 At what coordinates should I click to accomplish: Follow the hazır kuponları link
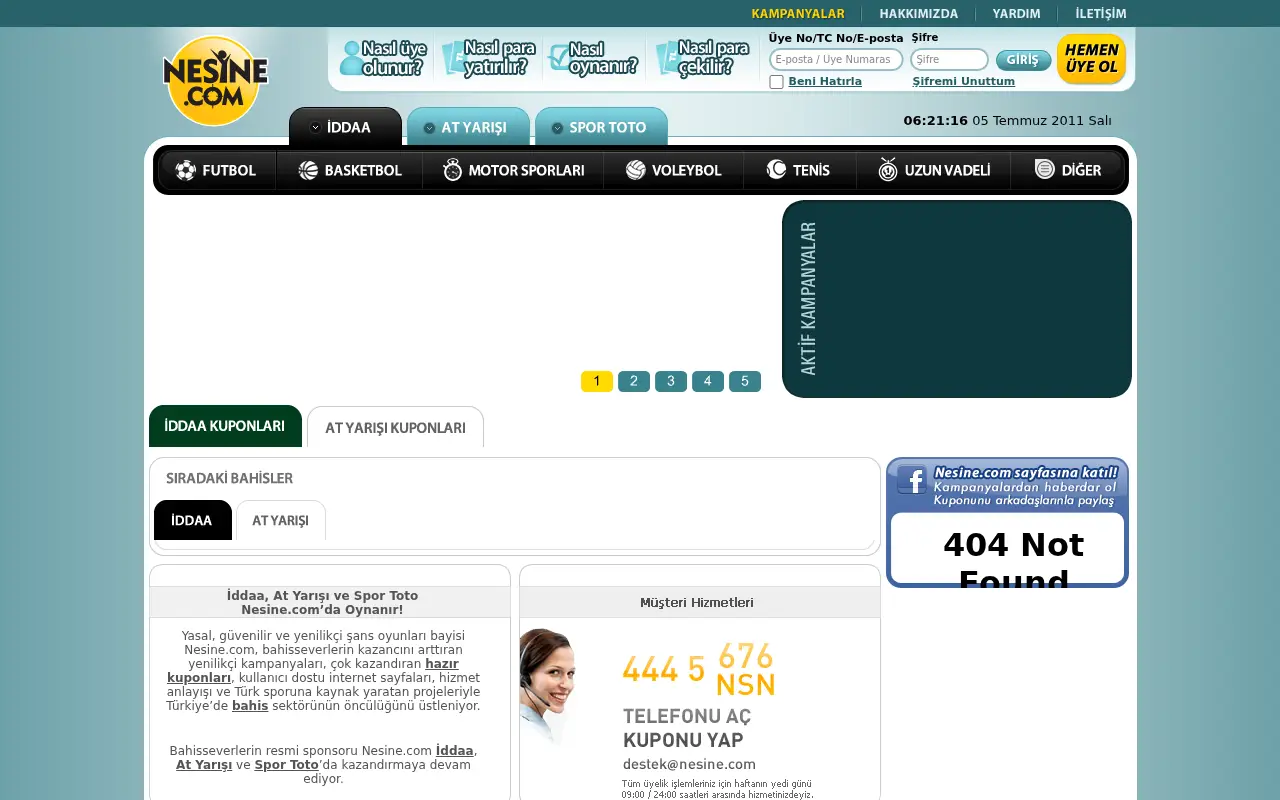coord(313,671)
